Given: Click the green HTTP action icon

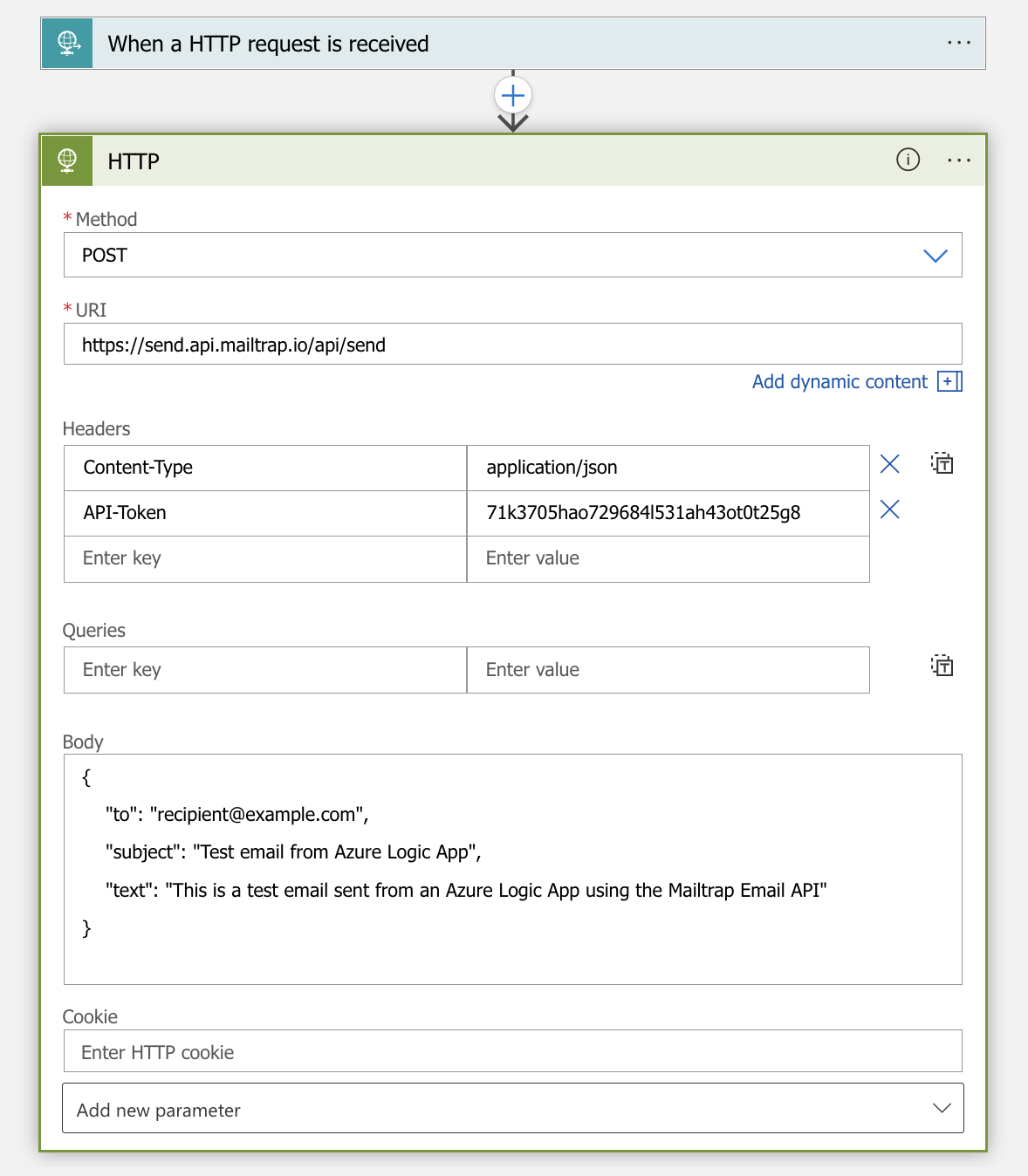Looking at the screenshot, I should 67,161.
